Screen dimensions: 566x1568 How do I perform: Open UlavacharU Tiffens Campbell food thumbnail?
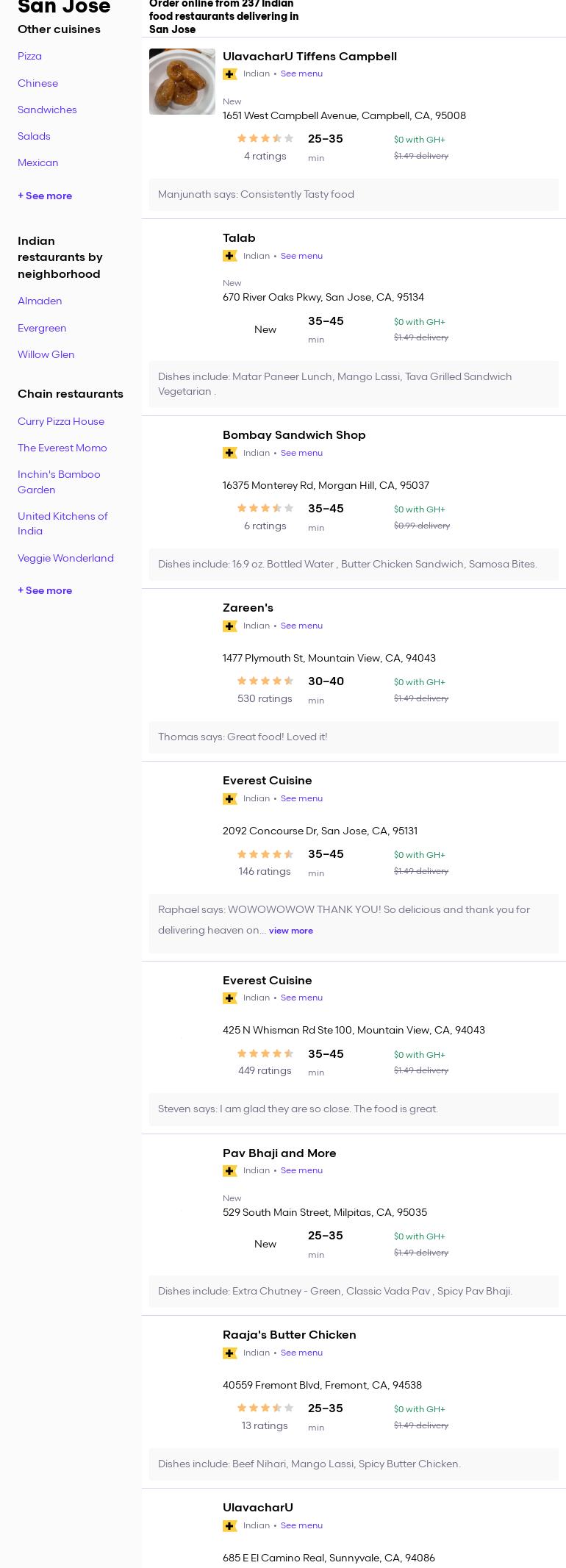[x=182, y=82]
